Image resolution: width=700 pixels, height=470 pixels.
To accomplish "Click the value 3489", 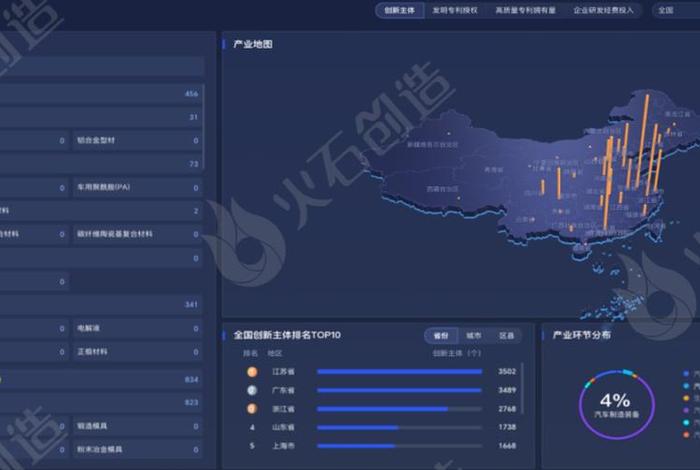I will pos(507,390).
